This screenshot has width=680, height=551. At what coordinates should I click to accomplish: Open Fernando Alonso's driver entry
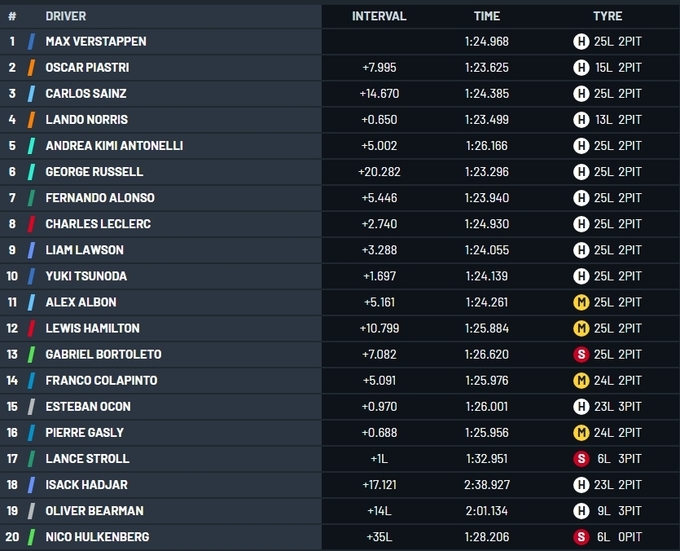click(100, 198)
